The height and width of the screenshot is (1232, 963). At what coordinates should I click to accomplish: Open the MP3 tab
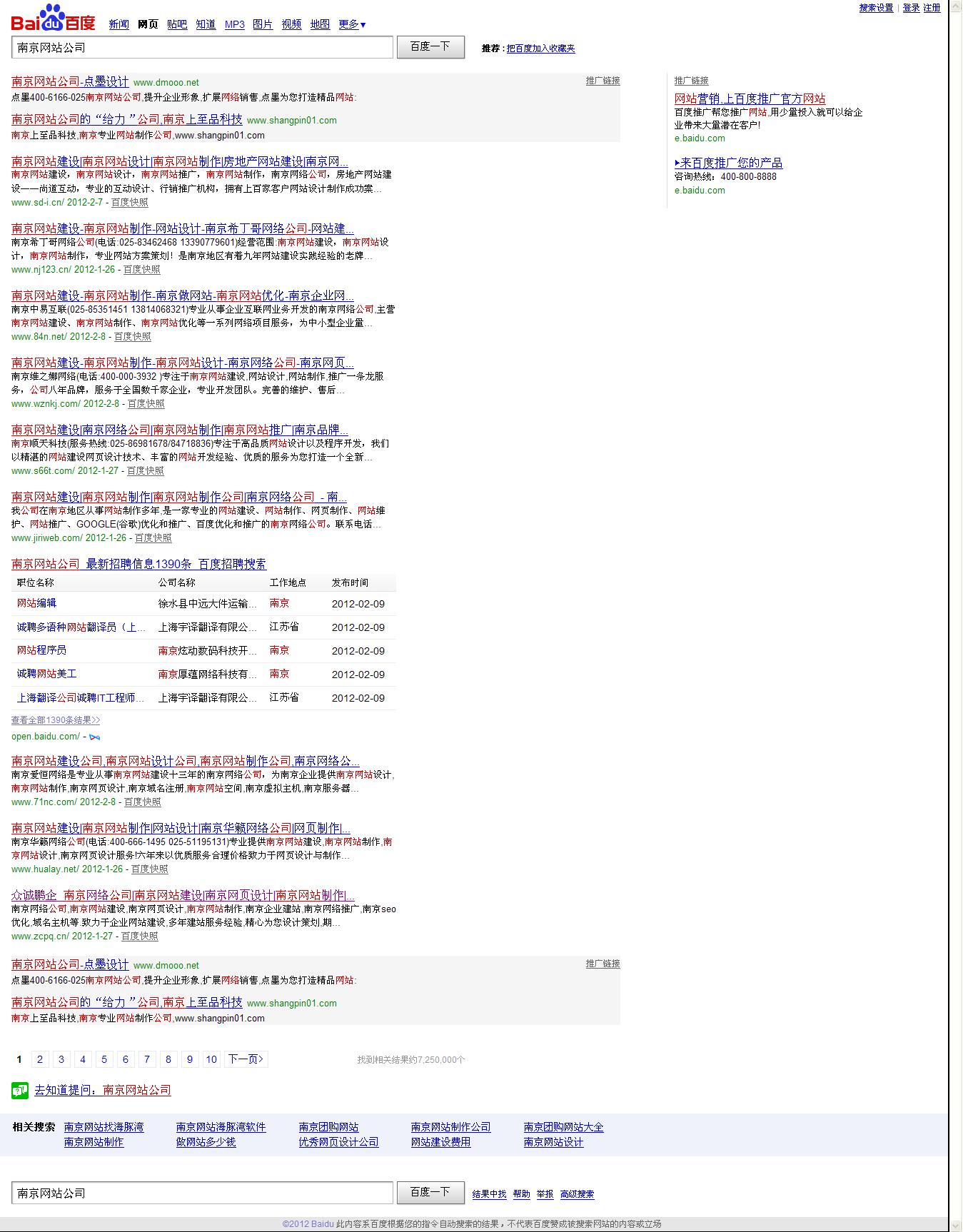pyautogui.click(x=235, y=24)
